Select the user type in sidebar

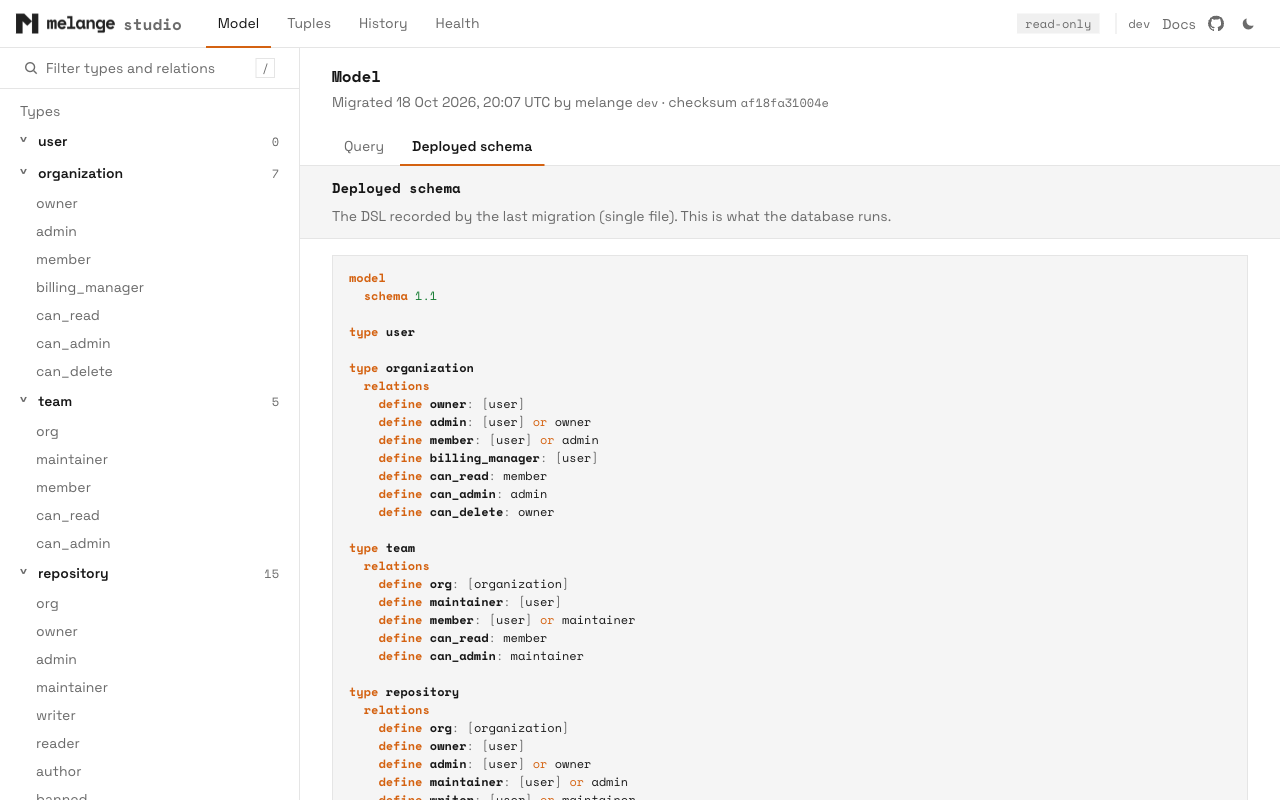(x=53, y=142)
